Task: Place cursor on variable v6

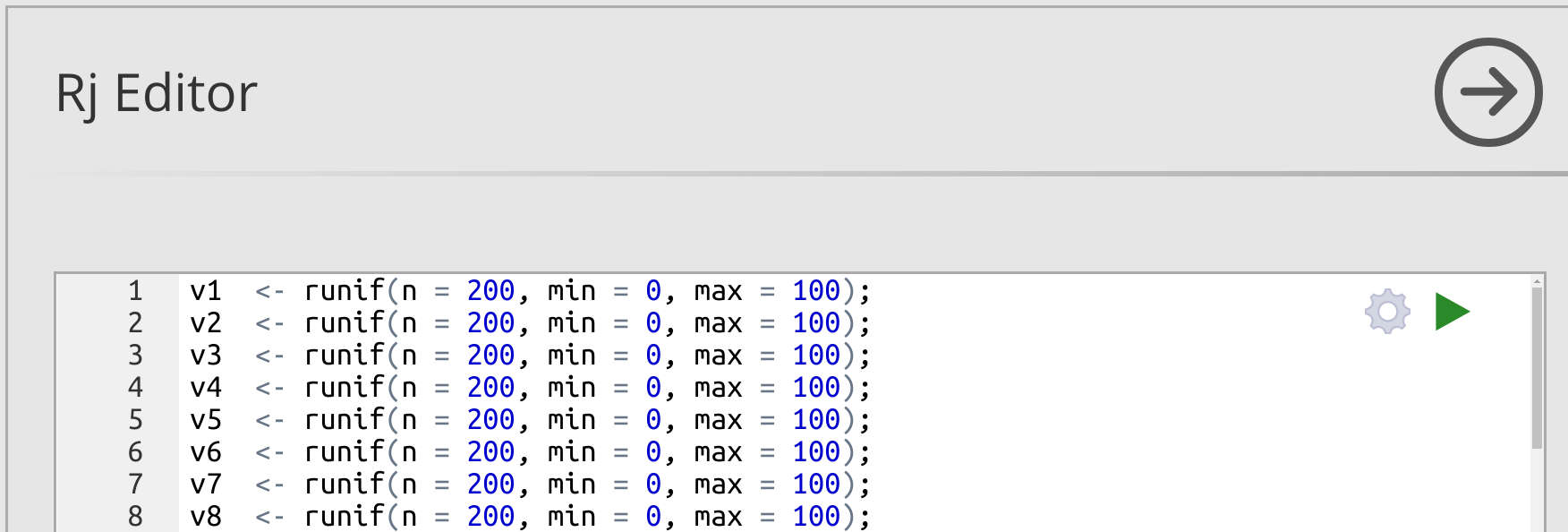Action: [x=206, y=452]
